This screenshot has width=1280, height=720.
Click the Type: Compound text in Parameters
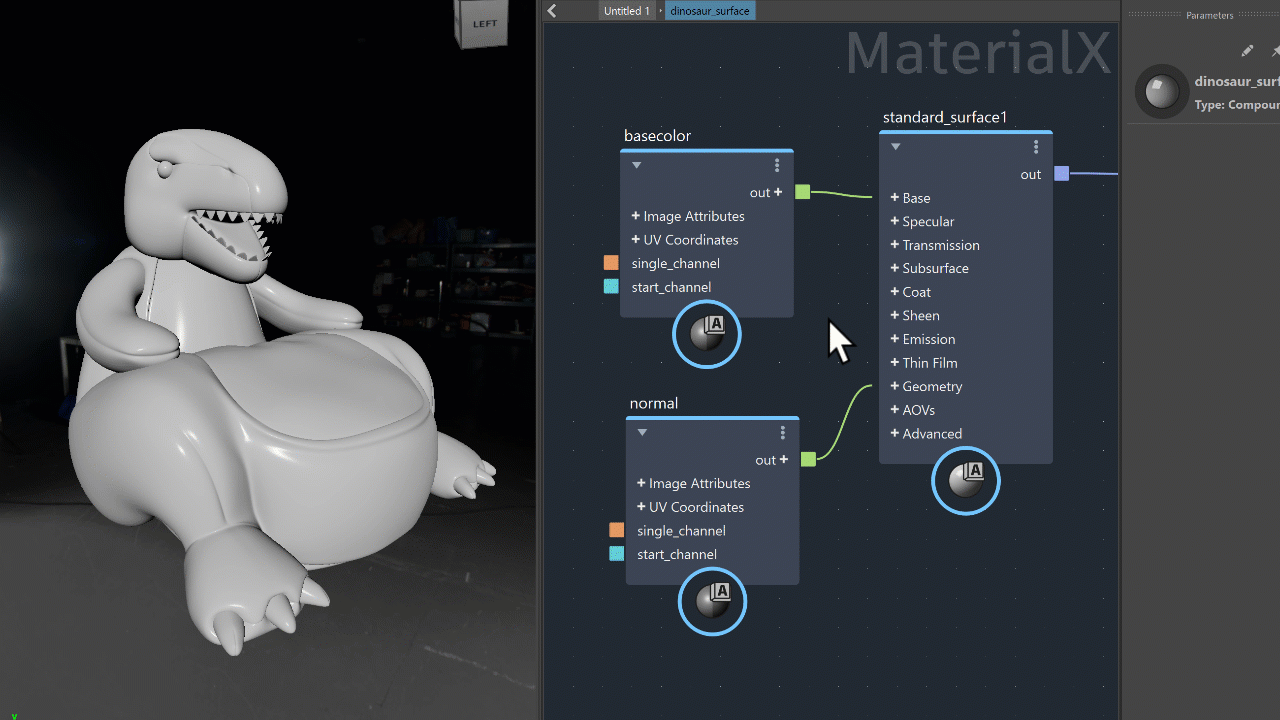point(1237,105)
